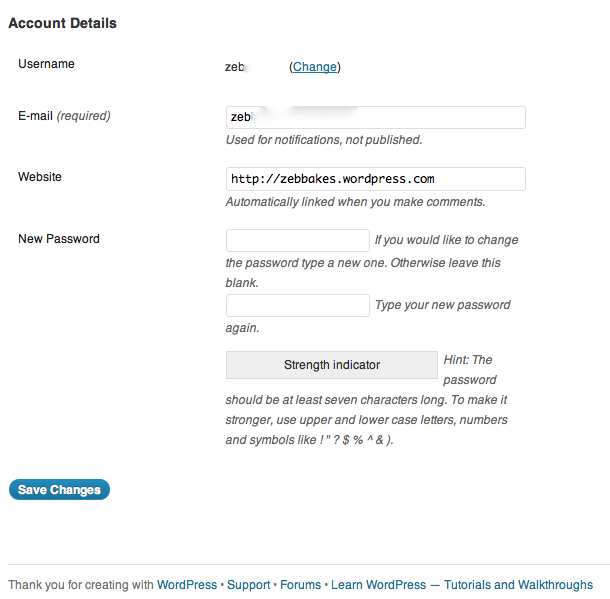
Task: Click into the Website URL field
Action: click(x=376, y=179)
